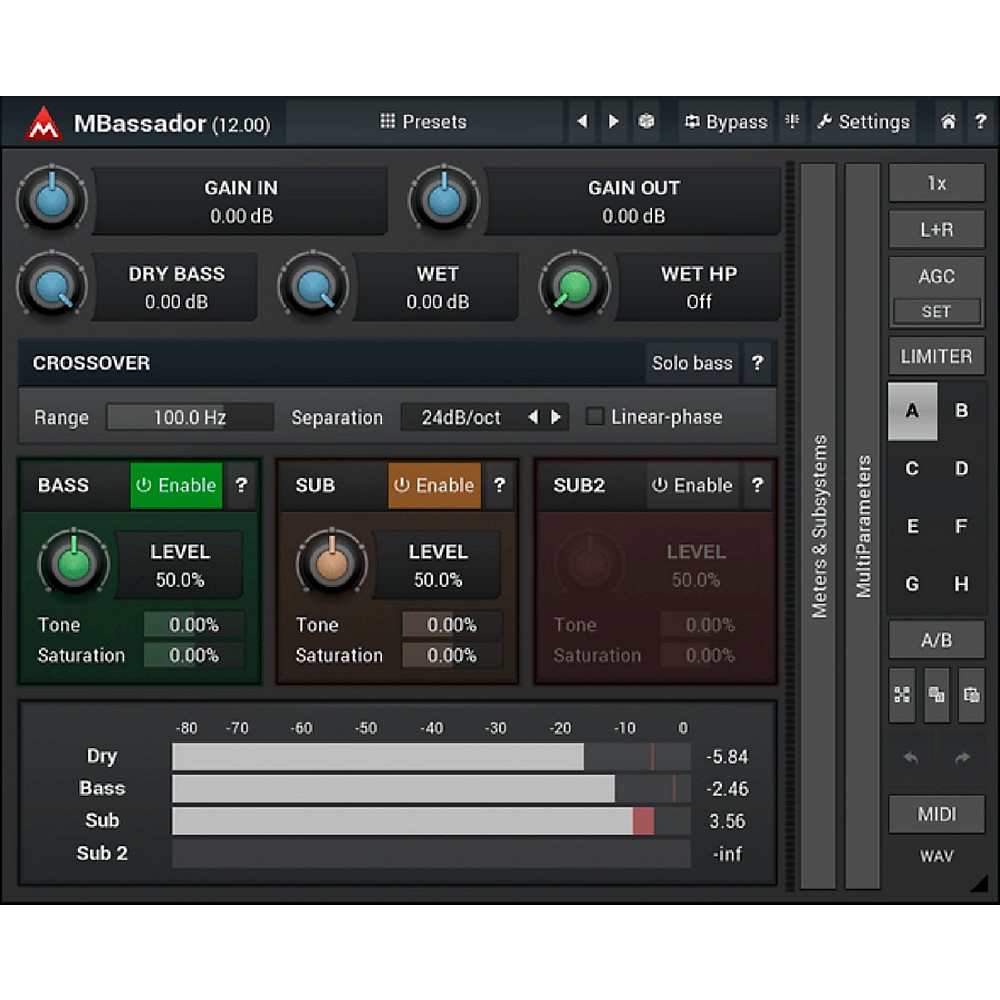This screenshot has height=1000, width=1000.
Task: Open the Separation 24dB/oct selector
Action: coord(461,417)
